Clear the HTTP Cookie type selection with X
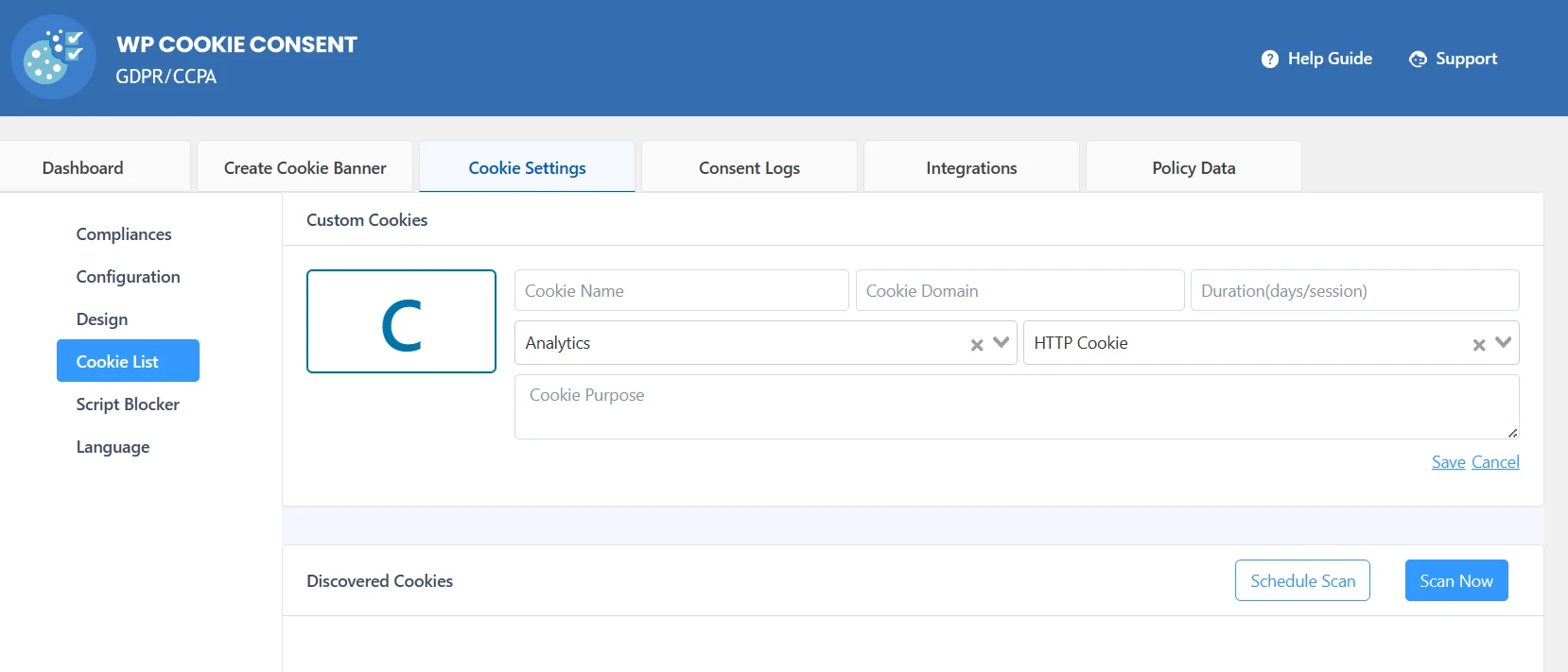The width and height of the screenshot is (1568, 672). pos(1479,345)
